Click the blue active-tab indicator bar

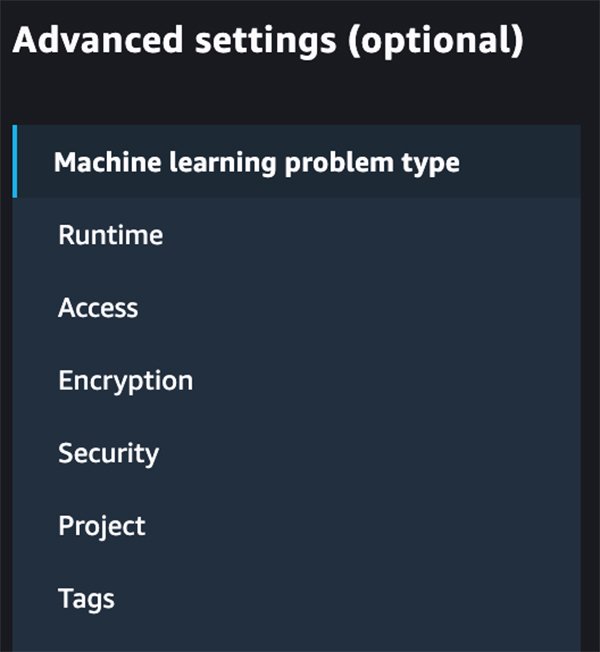tap(15, 162)
